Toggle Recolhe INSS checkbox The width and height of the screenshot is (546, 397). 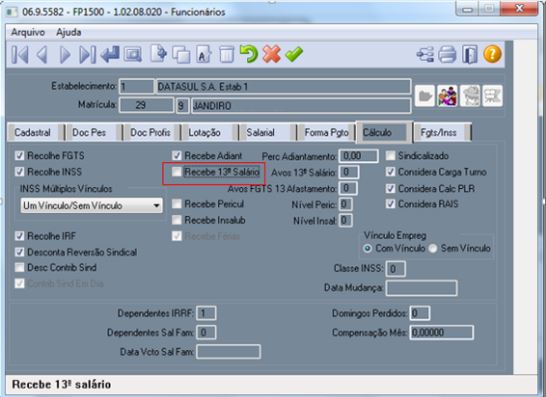[20, 172]
